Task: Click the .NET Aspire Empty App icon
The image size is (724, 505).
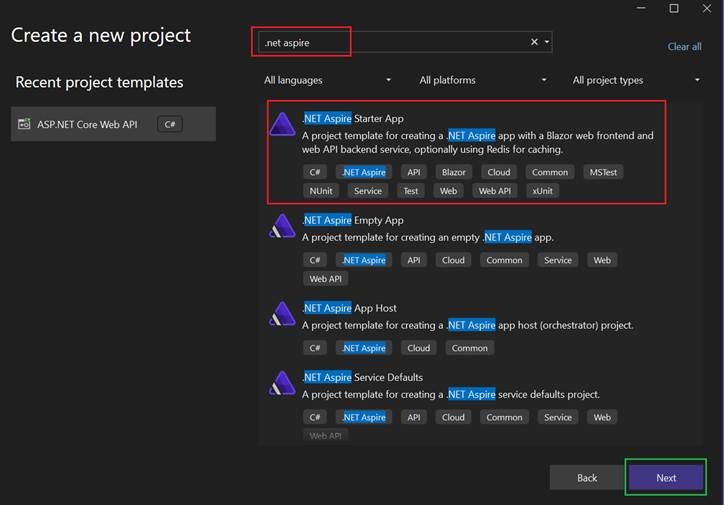Action: tap(282, 226)
